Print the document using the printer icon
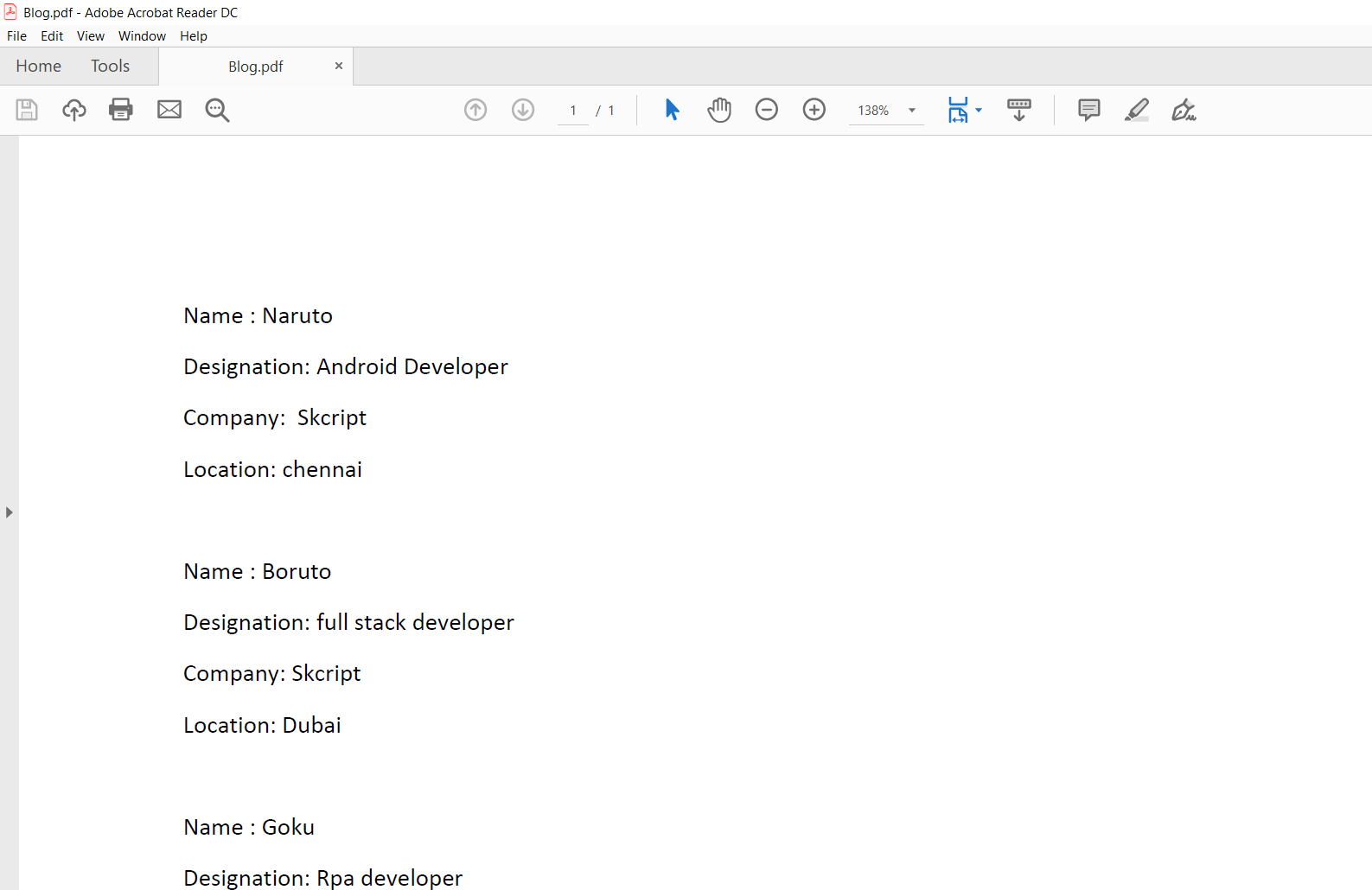 121,110
